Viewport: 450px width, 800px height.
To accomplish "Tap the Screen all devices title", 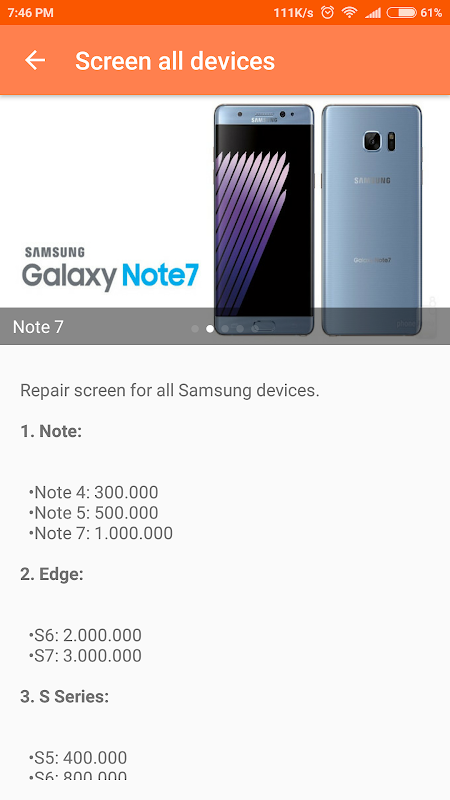I will click(175, 61).
